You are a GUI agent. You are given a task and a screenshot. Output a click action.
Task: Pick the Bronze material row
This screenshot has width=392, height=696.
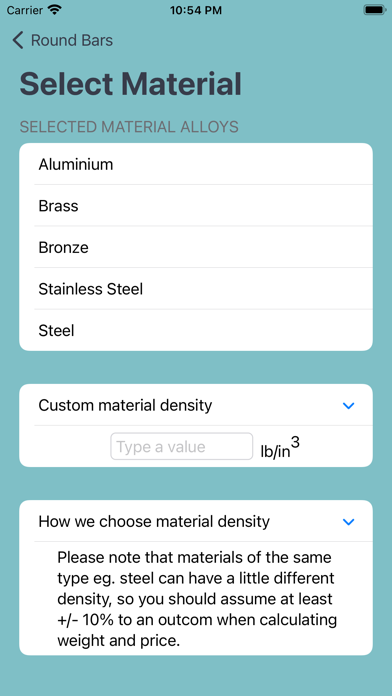pos(196,247)
